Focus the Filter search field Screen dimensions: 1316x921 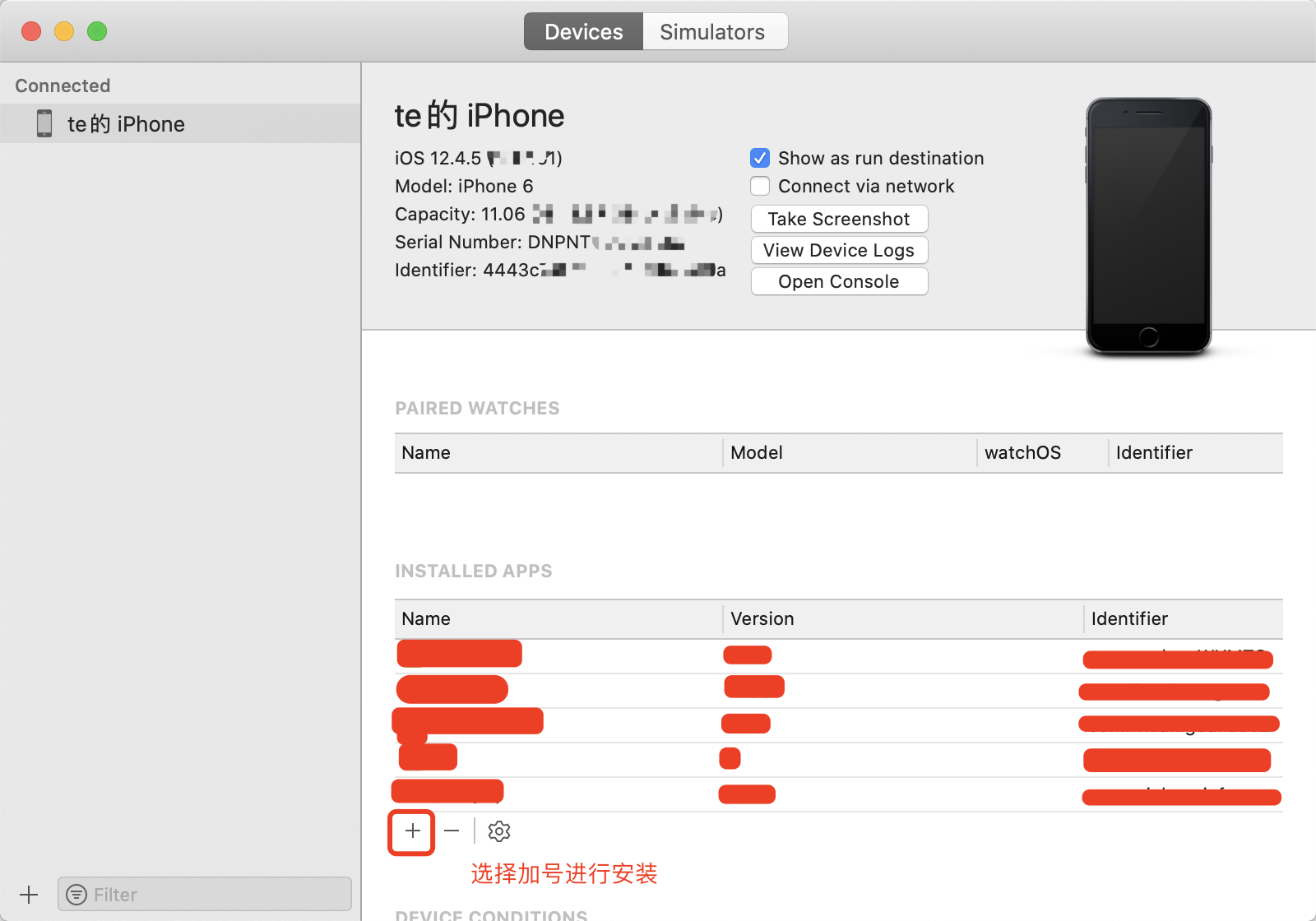[x=205, y=894]
